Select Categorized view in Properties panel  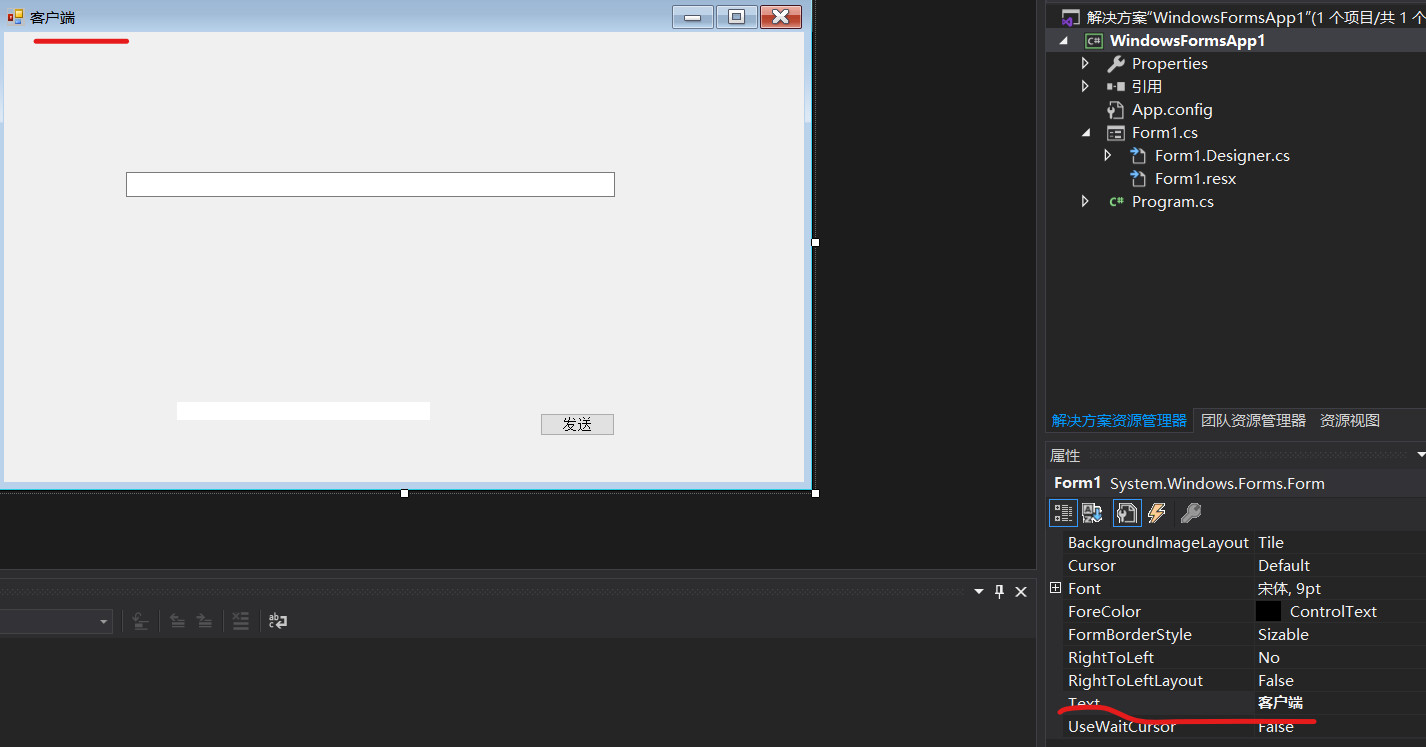click(1063, 513)
